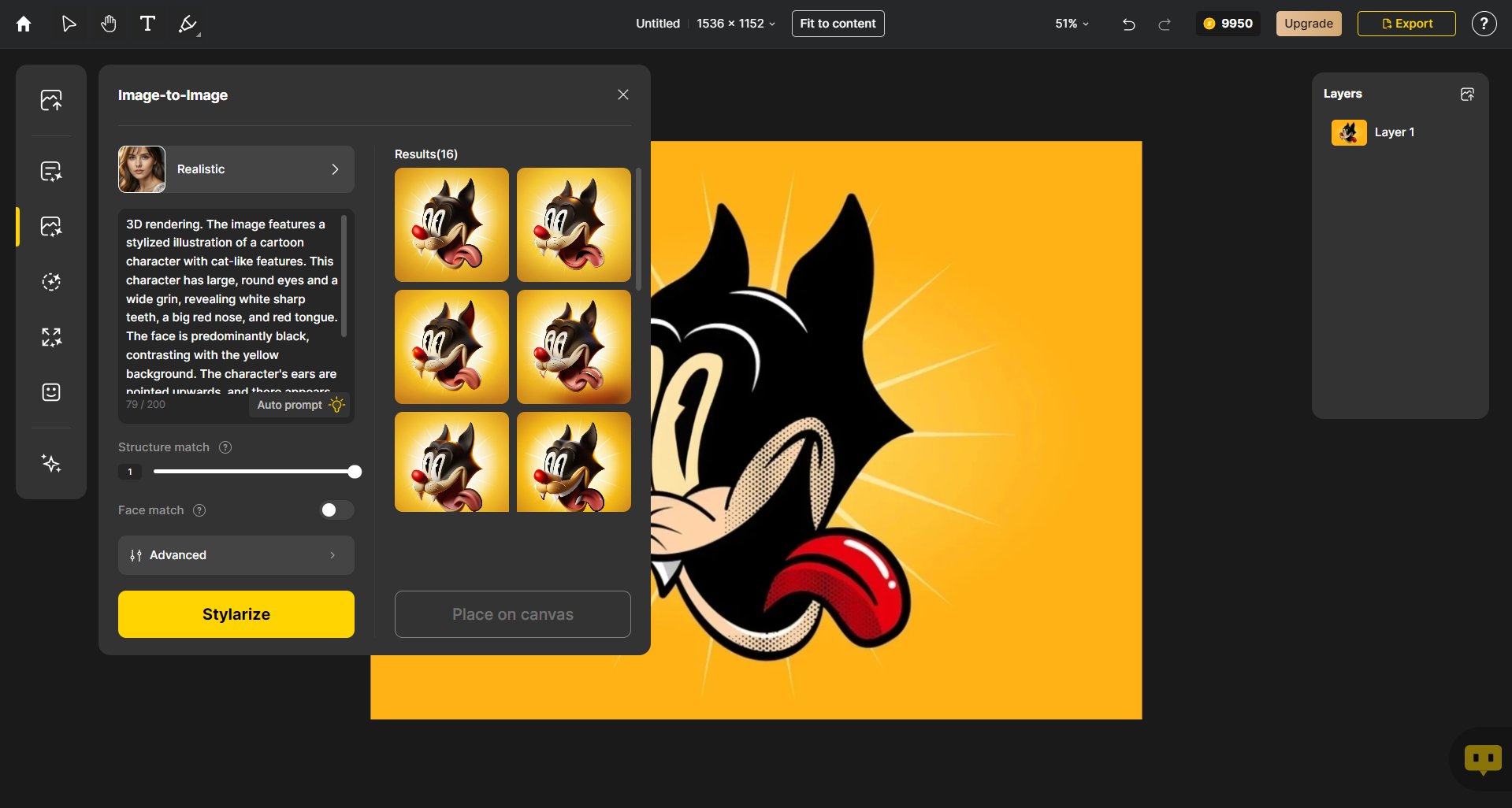Image resolution: width=1512 pixels, height=808 pixels.
Task: Click Fit to content button
Action: [838, 24]
